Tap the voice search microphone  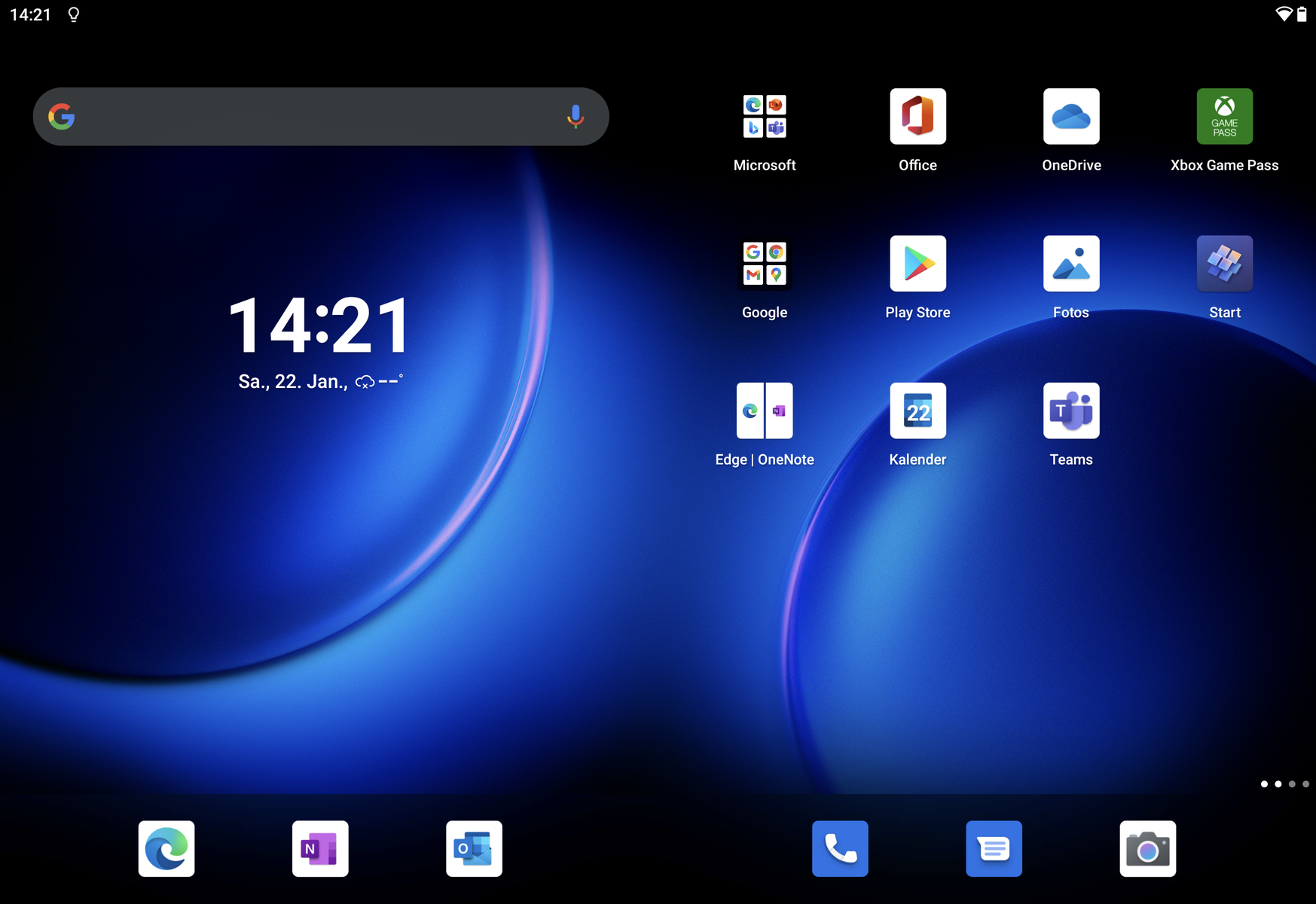pos(576,117)
